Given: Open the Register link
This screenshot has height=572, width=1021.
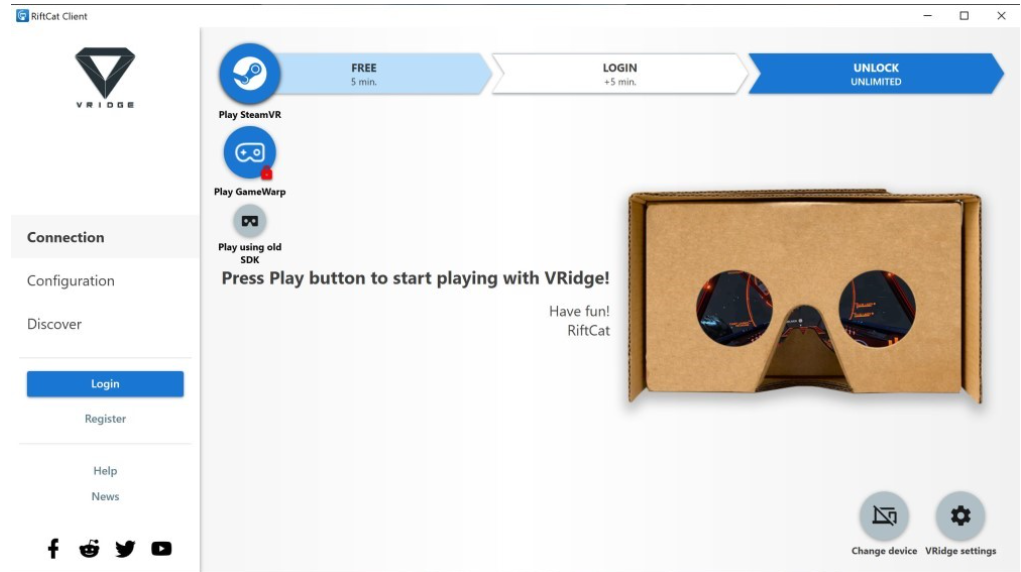Looking at the screenshot, I should 105,419.
